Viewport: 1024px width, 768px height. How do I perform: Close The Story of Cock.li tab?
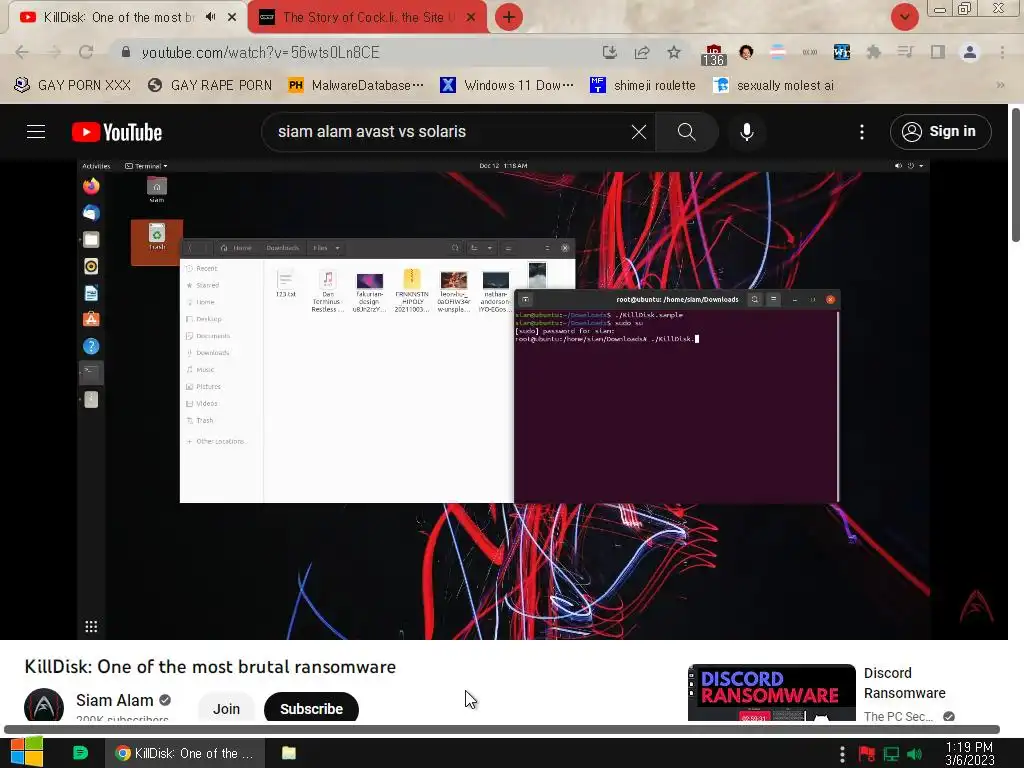tap(471, 17)
